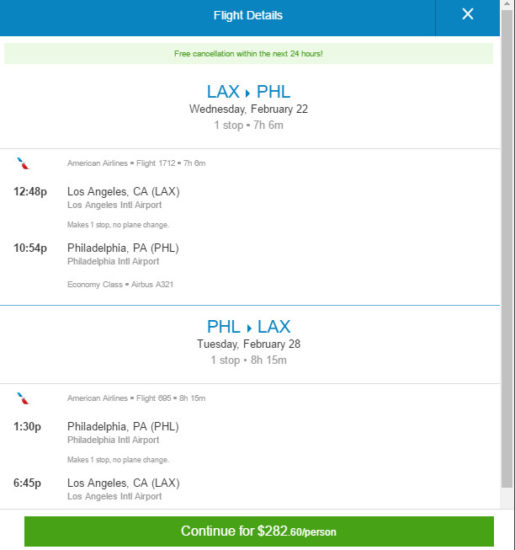Click the Economy Class Airbus A321 text
515x550 pixels.
tap(120, 284)
